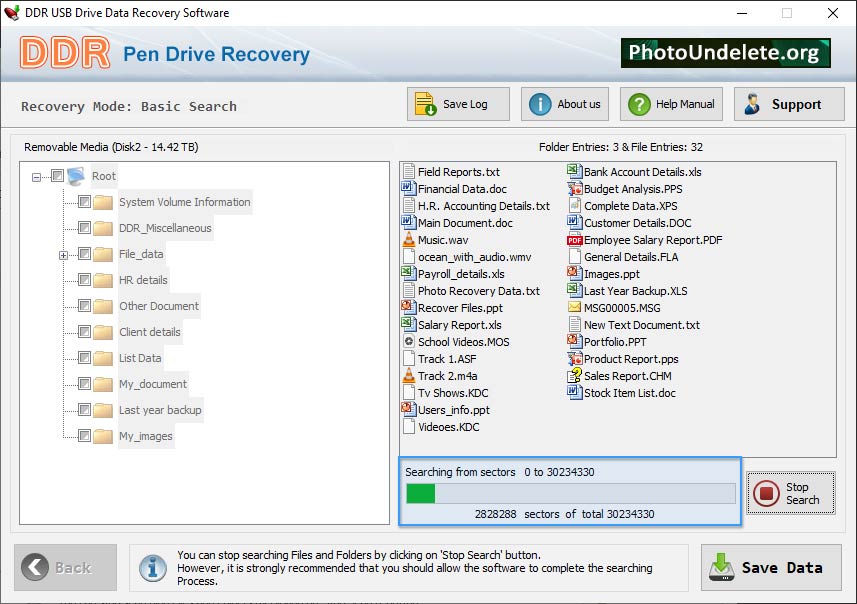This screenshot has width=857, height=604.
Task: Check the My_document folder checkbox
Action: (84, 384)
